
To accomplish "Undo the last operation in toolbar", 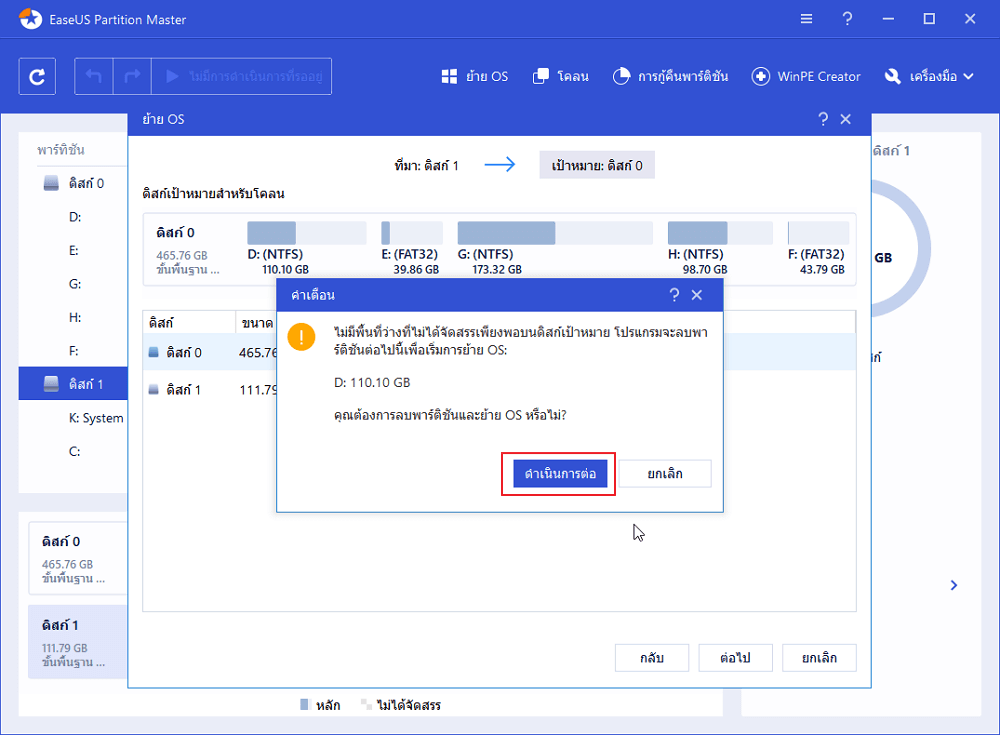I will coord(94,77).
